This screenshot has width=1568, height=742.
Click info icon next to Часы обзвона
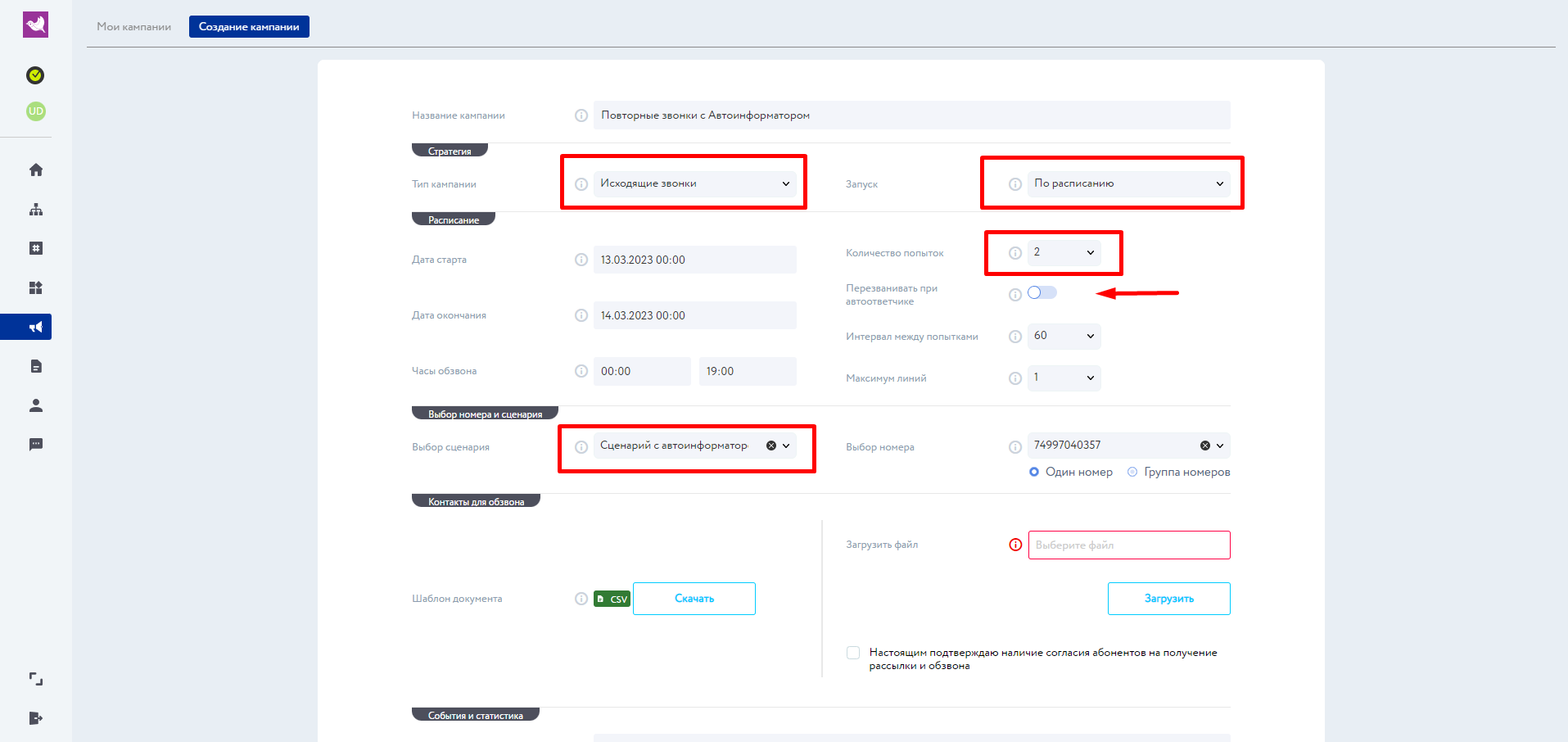[581, 371]
